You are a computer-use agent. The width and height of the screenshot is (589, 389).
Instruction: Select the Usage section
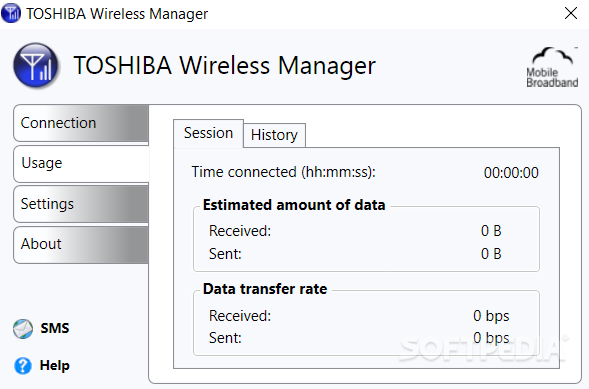(81, 163)
